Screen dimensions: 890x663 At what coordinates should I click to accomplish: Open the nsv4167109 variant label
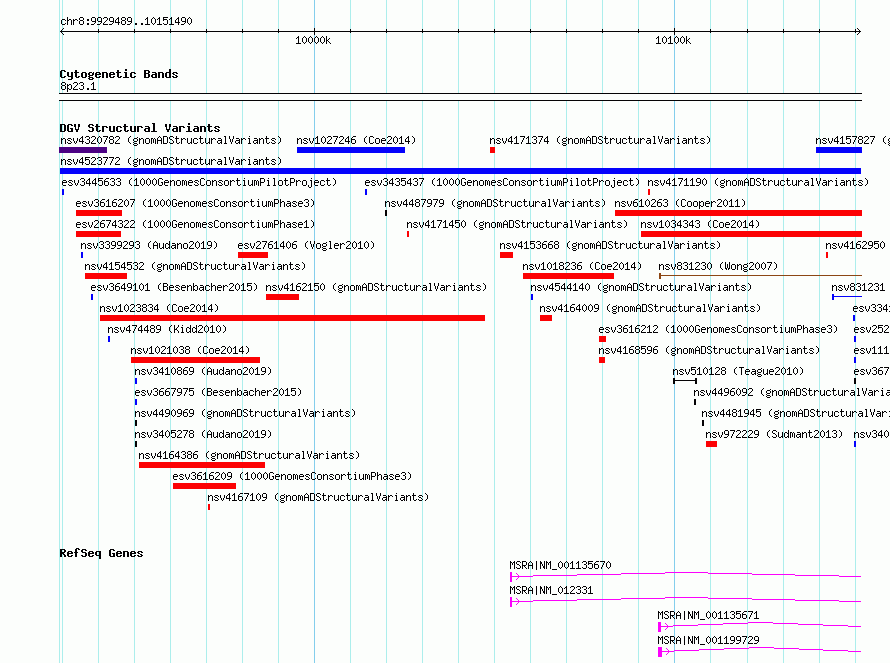[x=318, y=497]
